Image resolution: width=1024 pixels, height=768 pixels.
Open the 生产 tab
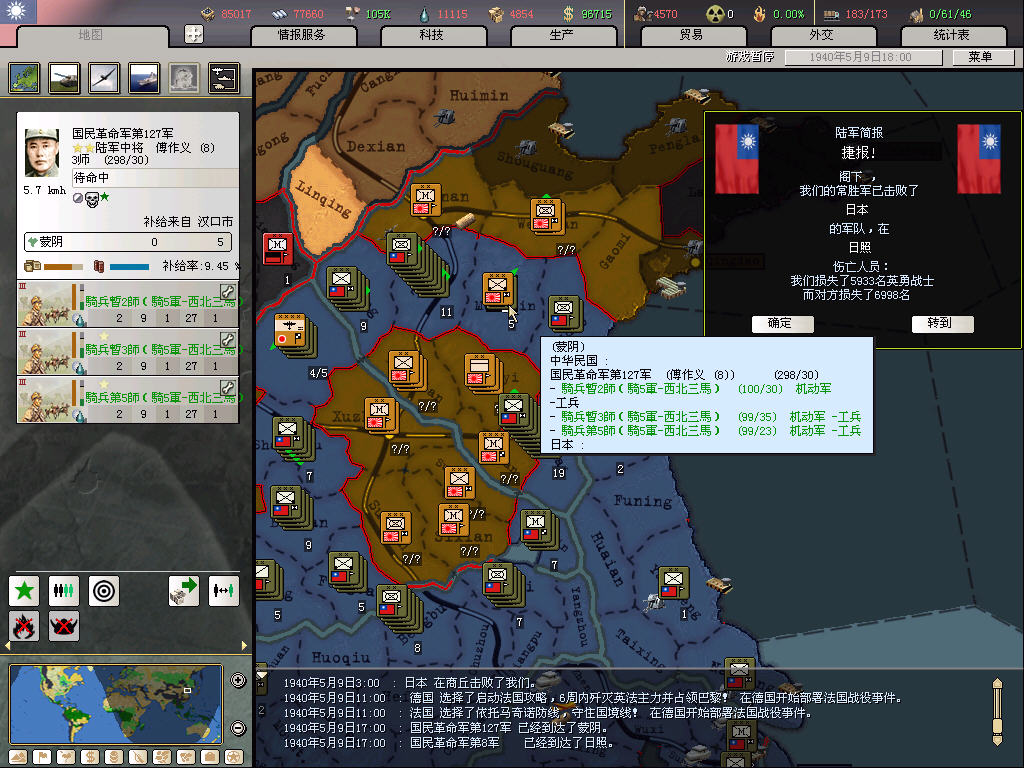point(562,35)
